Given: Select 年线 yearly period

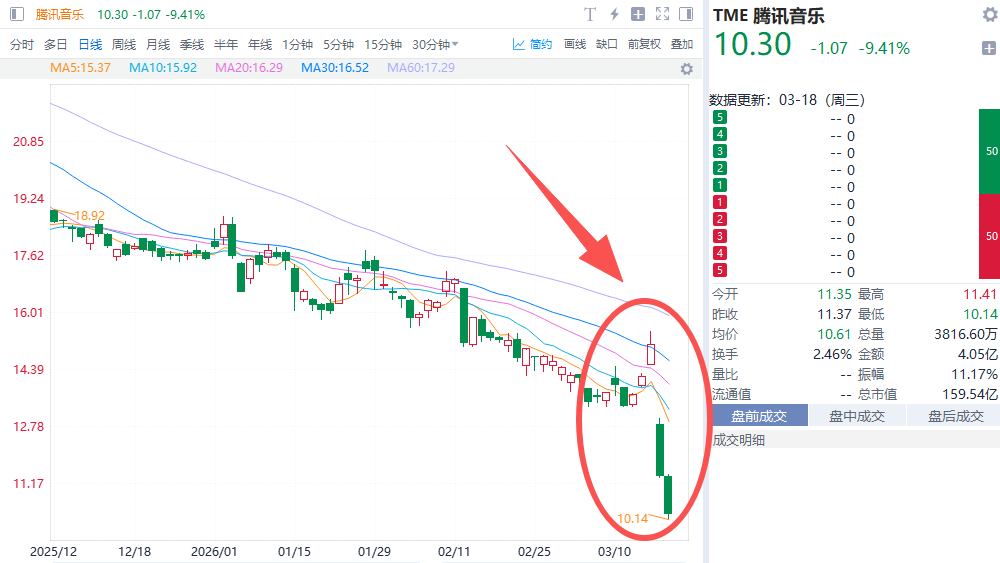Looking at the screenshot, I should point(260,45).
